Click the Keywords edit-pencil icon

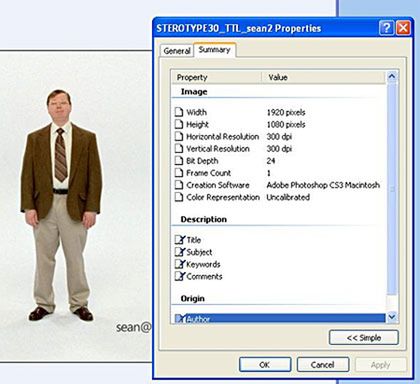pyautogui.click(x=180, y=264)
